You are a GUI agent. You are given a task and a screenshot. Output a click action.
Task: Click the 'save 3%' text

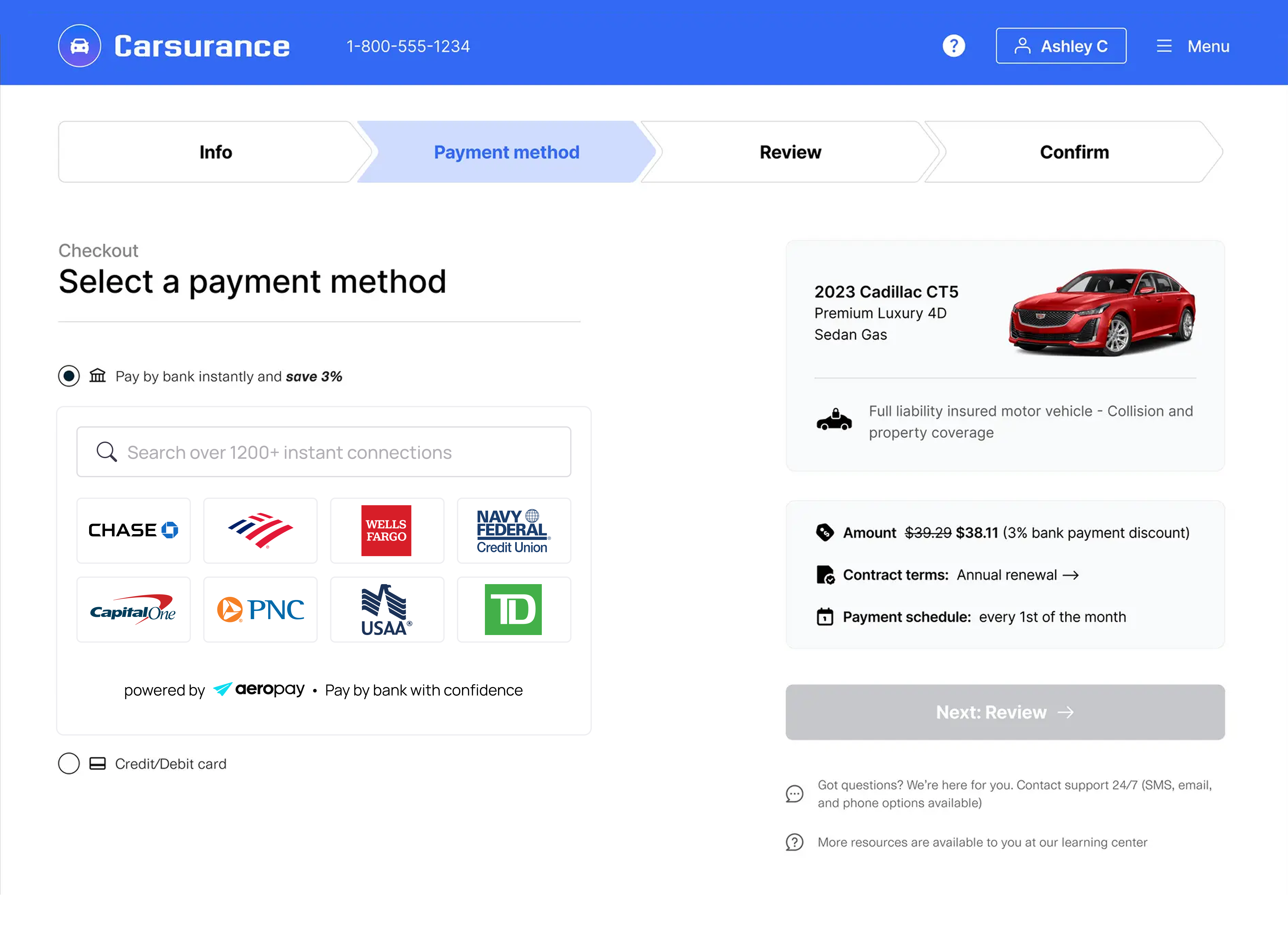point(314,376)
